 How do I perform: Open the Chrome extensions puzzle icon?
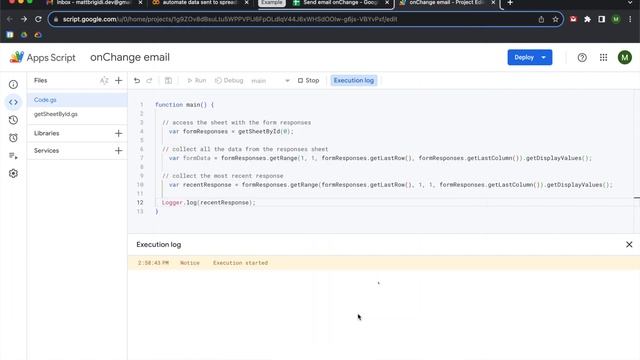[587, 19]
